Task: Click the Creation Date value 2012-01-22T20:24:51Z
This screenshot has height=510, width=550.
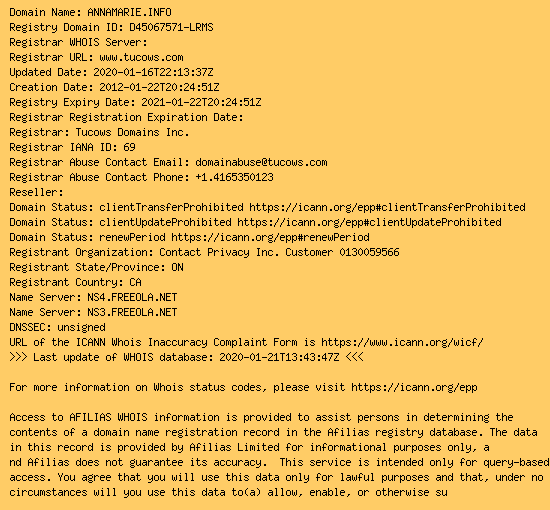Action: tap(159, 87)
